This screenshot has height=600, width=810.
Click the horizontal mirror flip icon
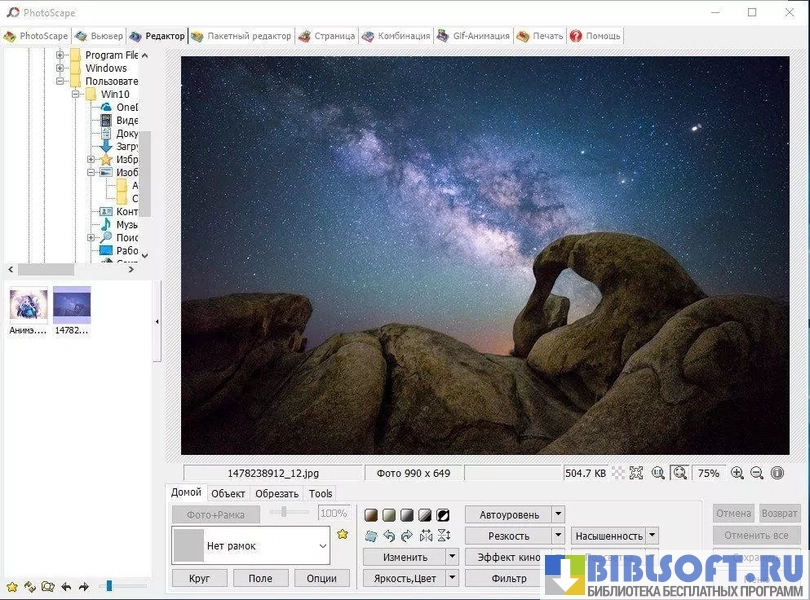tap(426, 536)
